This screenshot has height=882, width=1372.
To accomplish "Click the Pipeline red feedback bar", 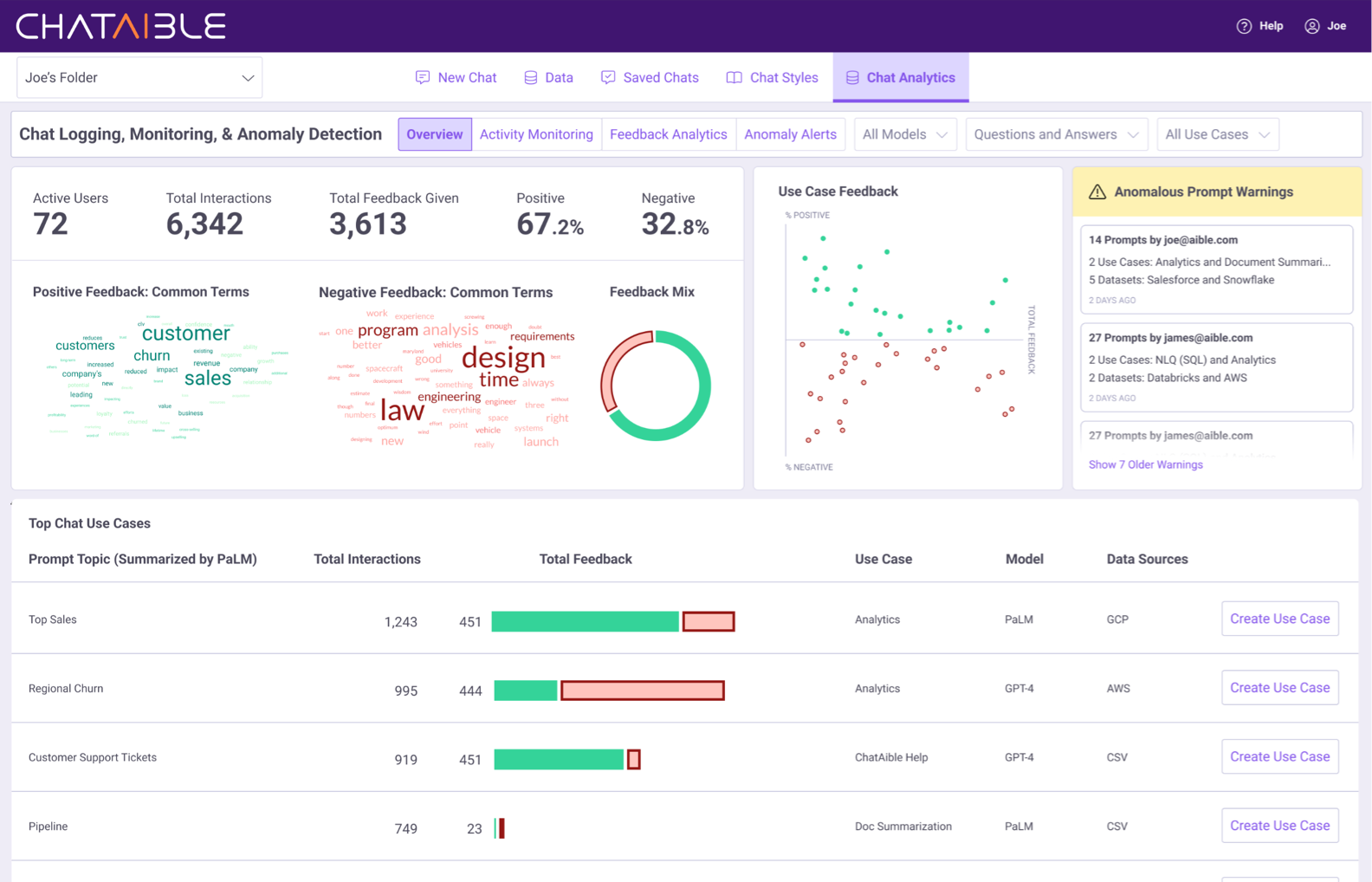I will coord(502,828).
